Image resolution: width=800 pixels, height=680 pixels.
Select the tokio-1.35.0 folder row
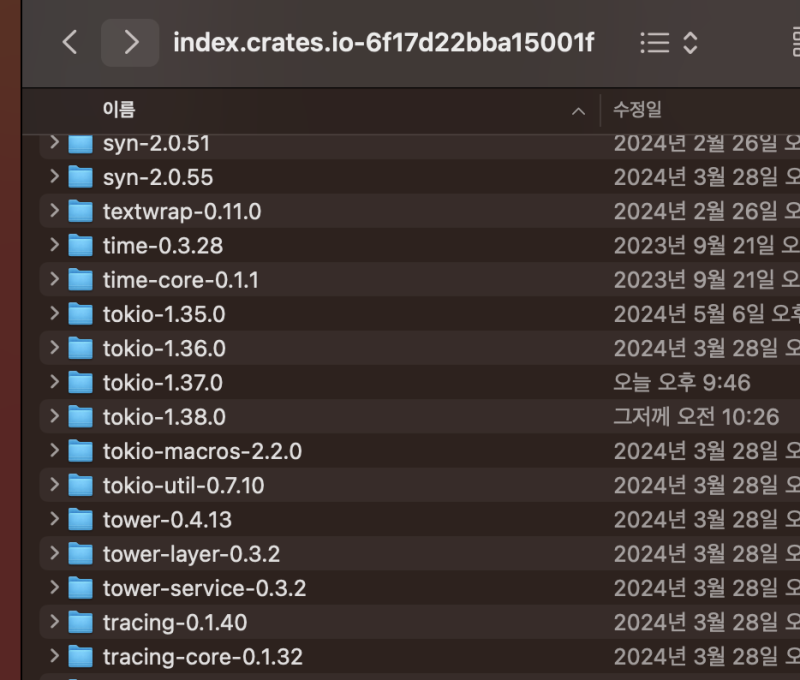tap(163, 315)
